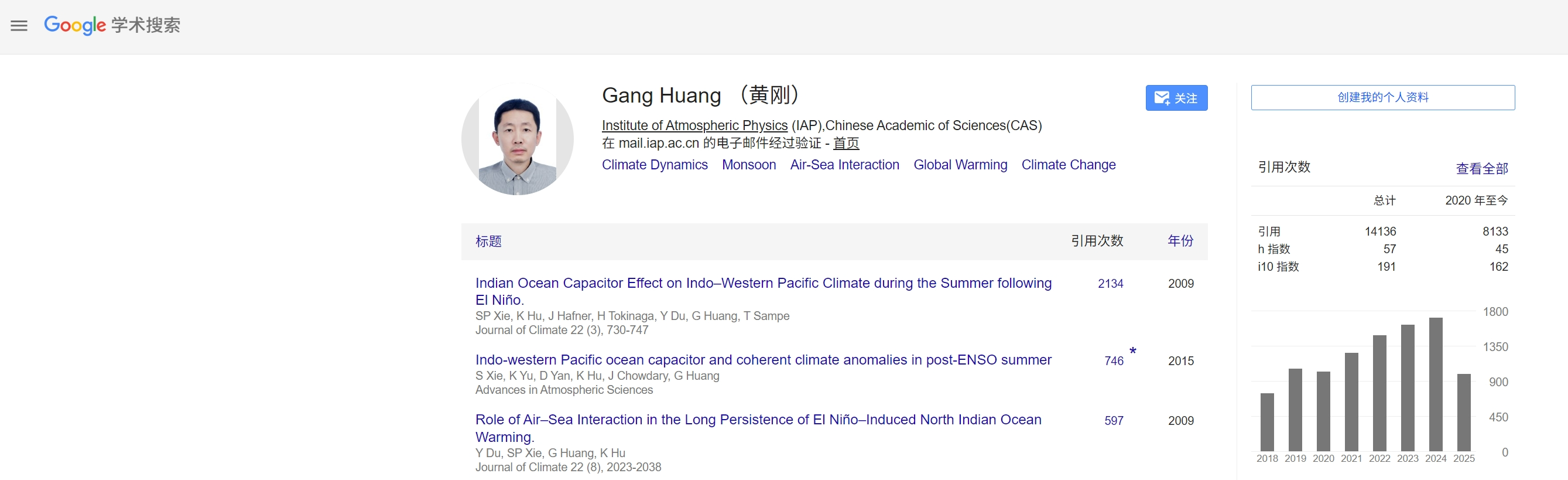Select the Climate Change tag
The height and width of the screenshot is (480, 1568).
[1068, 165]
